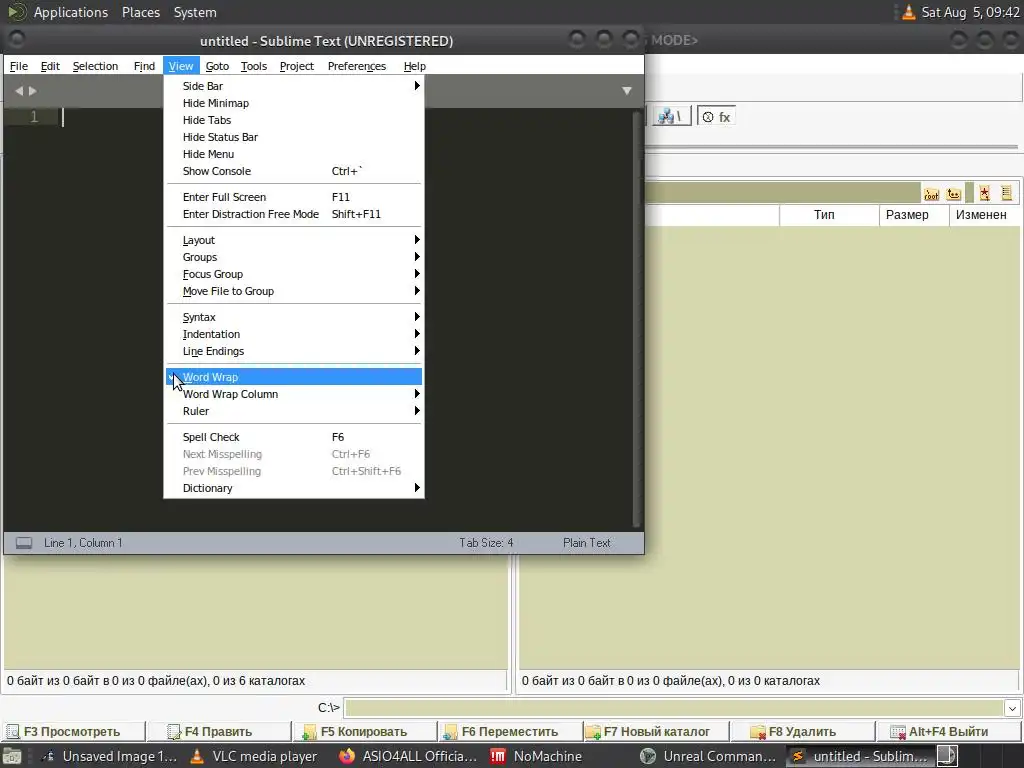
Task: Expand the Syntax submenu
Action: click(293, 317)
